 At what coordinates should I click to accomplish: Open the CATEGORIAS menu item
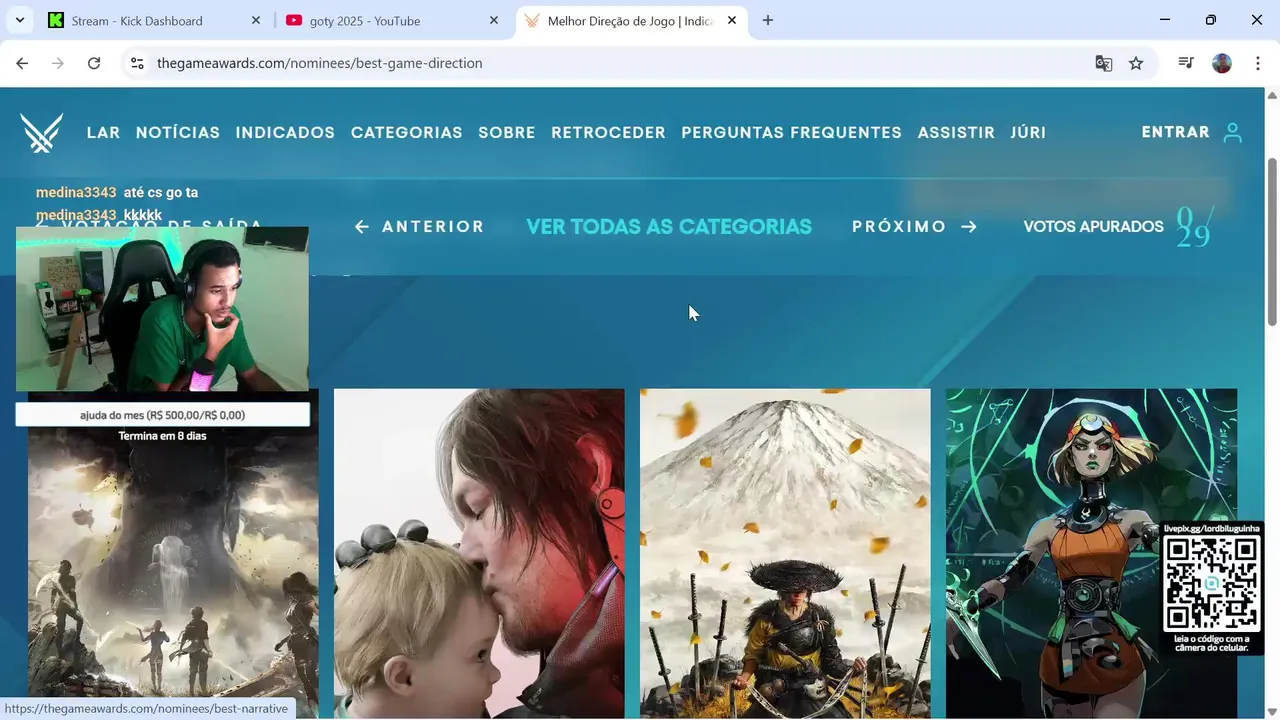(x=406, y=132)
